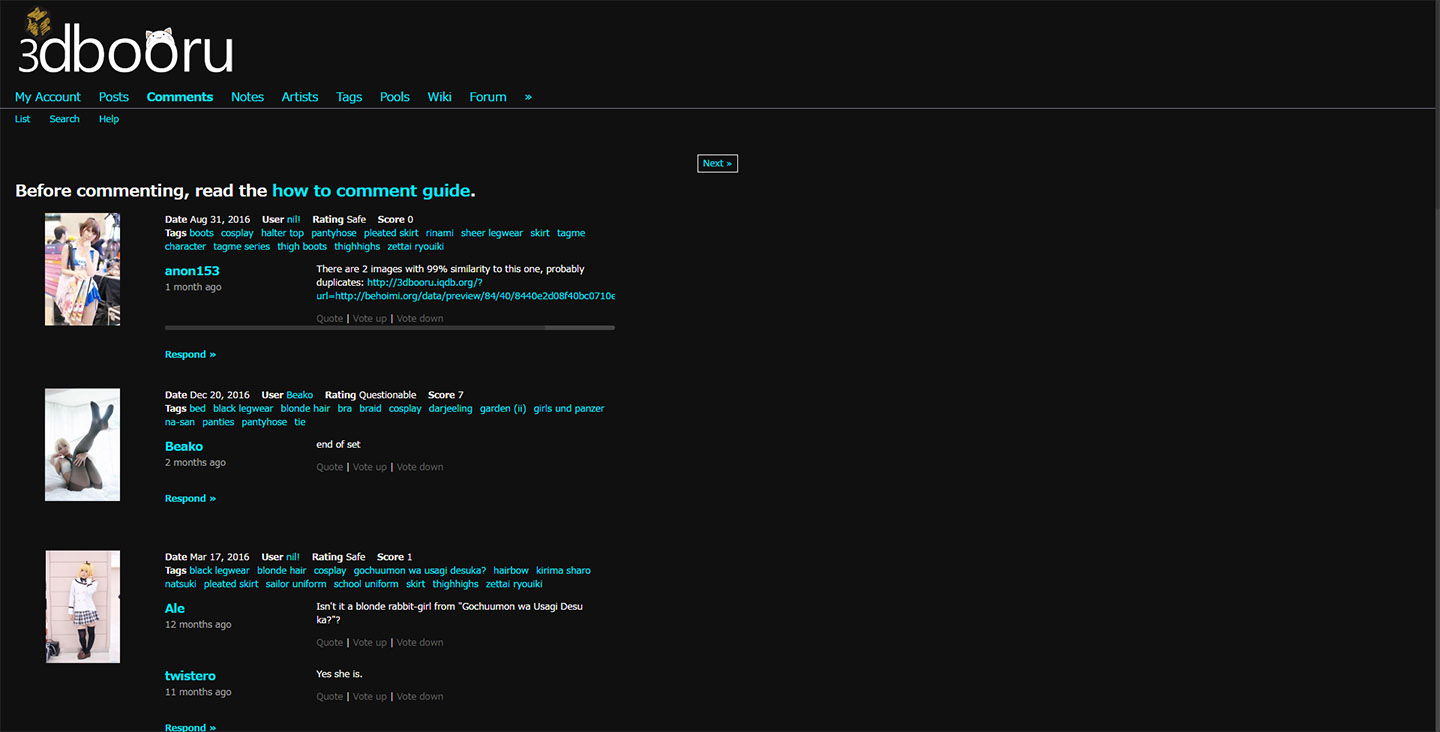Click the sheer legwear tag

click(x=492, y=233)
